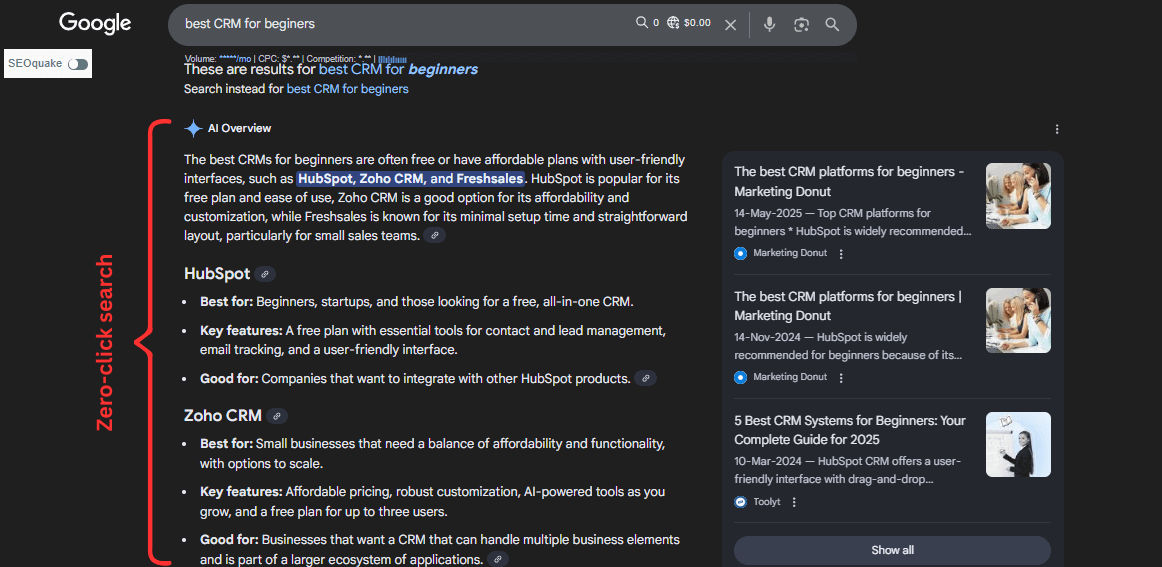The height and width of the screenshot is (567, 1162).
Task: Click thumbnail of 14-May-2025 Marketing Donut card
Action: [1018, 196]
